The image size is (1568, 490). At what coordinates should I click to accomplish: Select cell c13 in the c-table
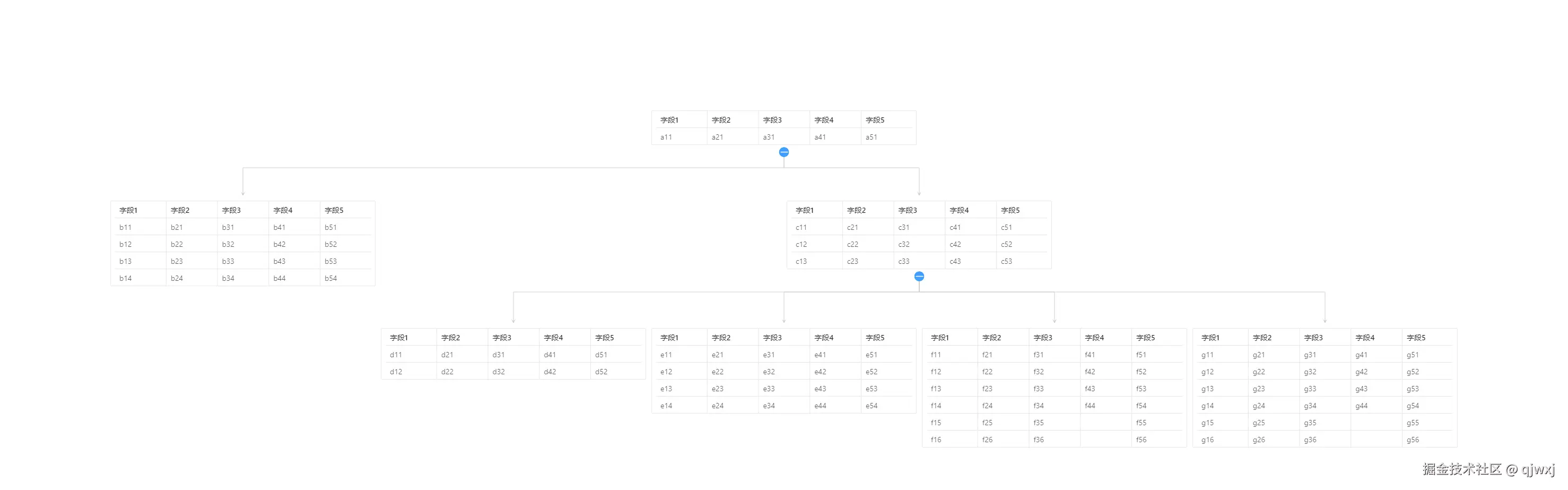point(800,261)
